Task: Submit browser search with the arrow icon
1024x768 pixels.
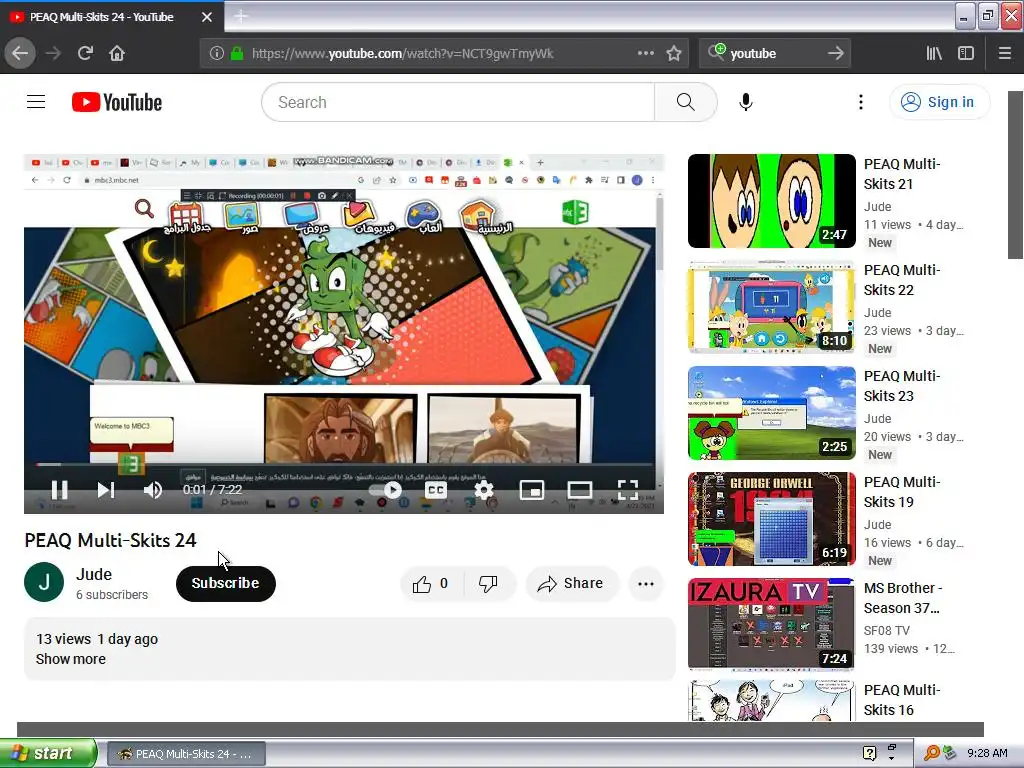Action: coord(835,54)
